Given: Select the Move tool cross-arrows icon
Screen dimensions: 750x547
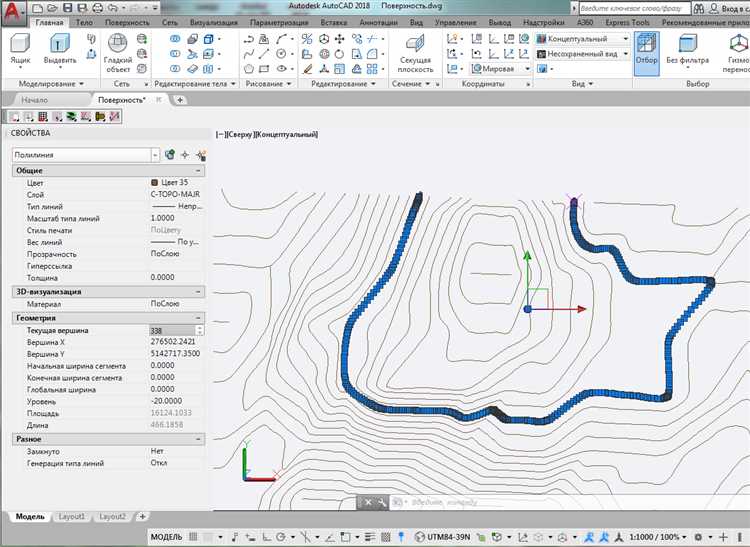Looking at the screenshot, I should 339,39.
